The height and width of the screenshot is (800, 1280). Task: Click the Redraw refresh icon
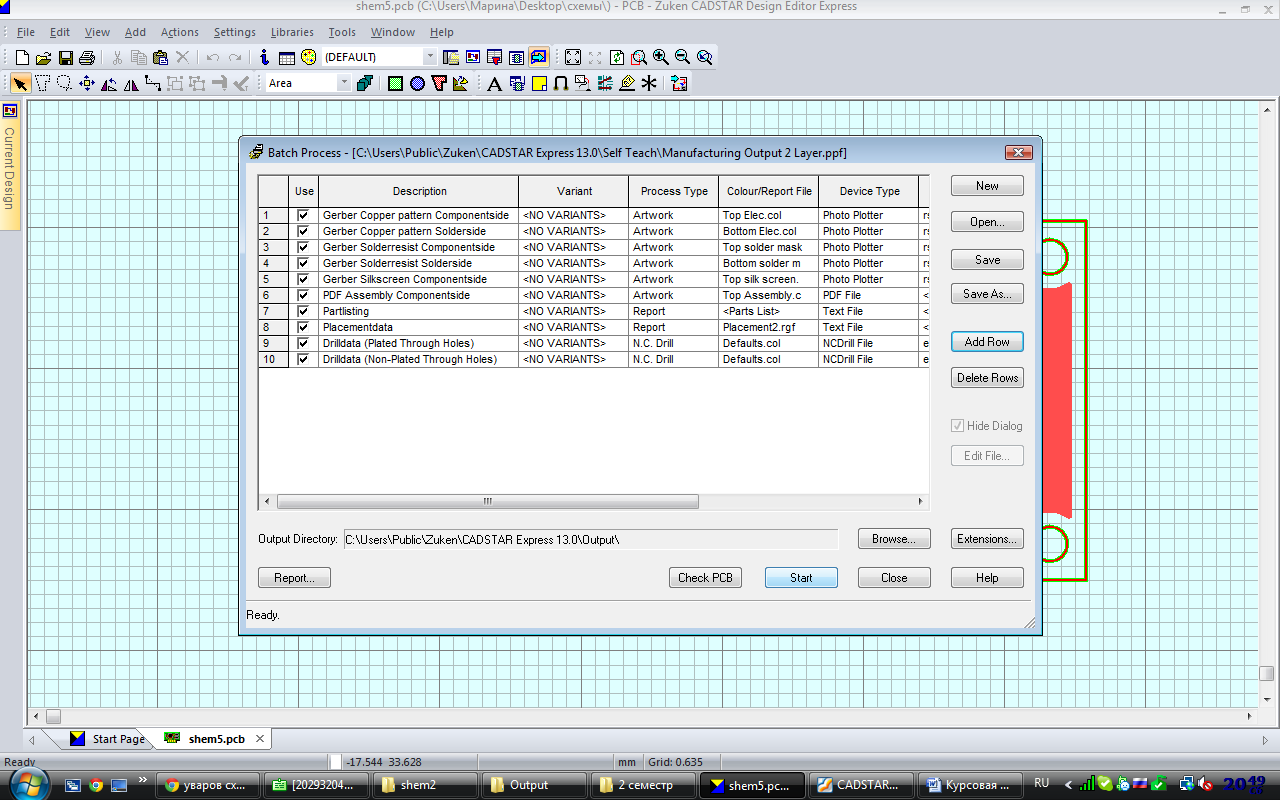pos(617,57)
